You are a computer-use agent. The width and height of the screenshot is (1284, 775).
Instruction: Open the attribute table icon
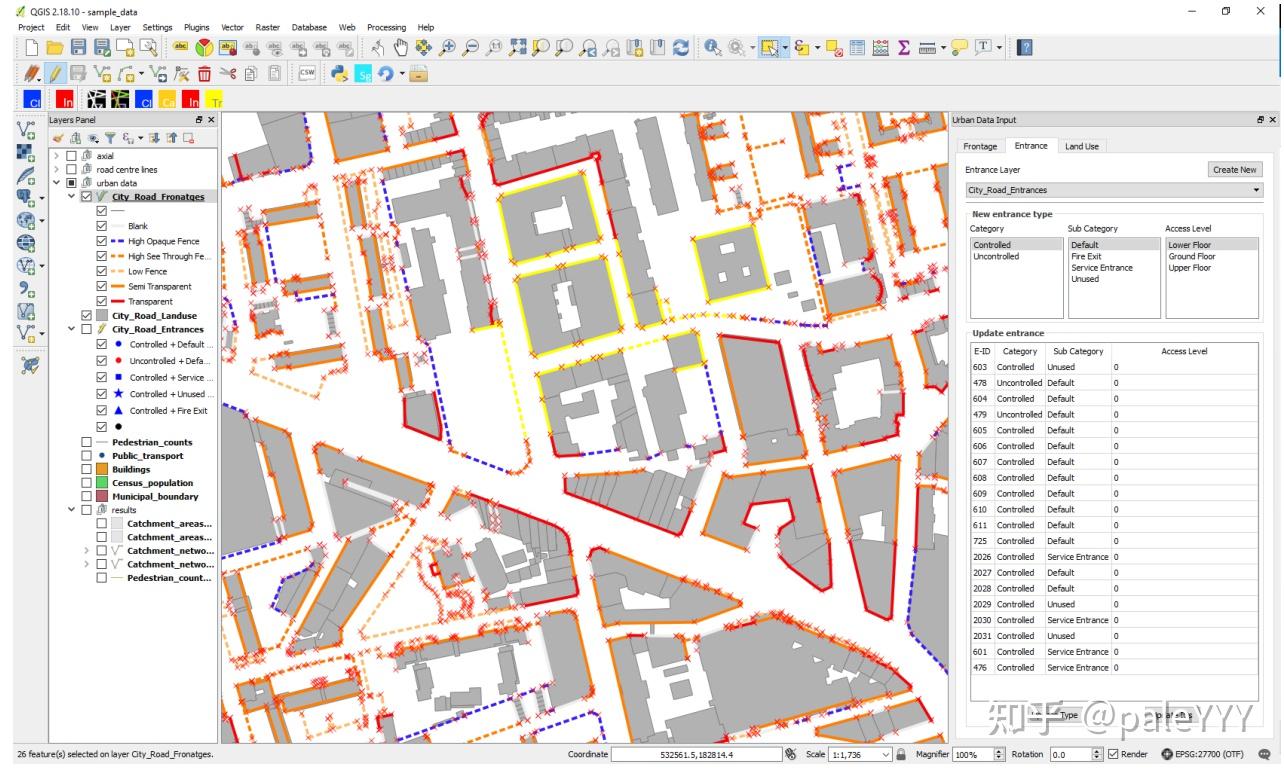(857, 47)
